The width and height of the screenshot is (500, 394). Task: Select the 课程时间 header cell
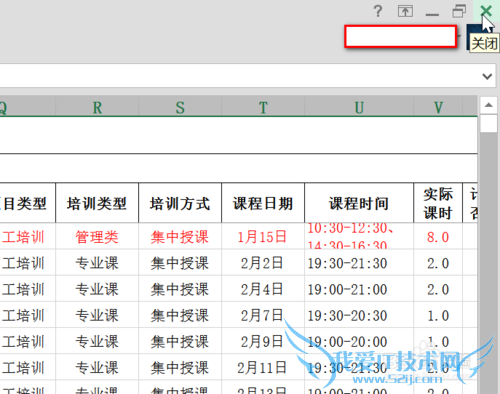[359, 203]
